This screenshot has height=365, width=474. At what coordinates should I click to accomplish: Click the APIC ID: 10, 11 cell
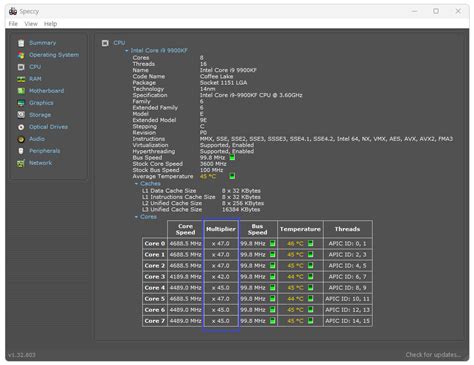click(347, 299)
